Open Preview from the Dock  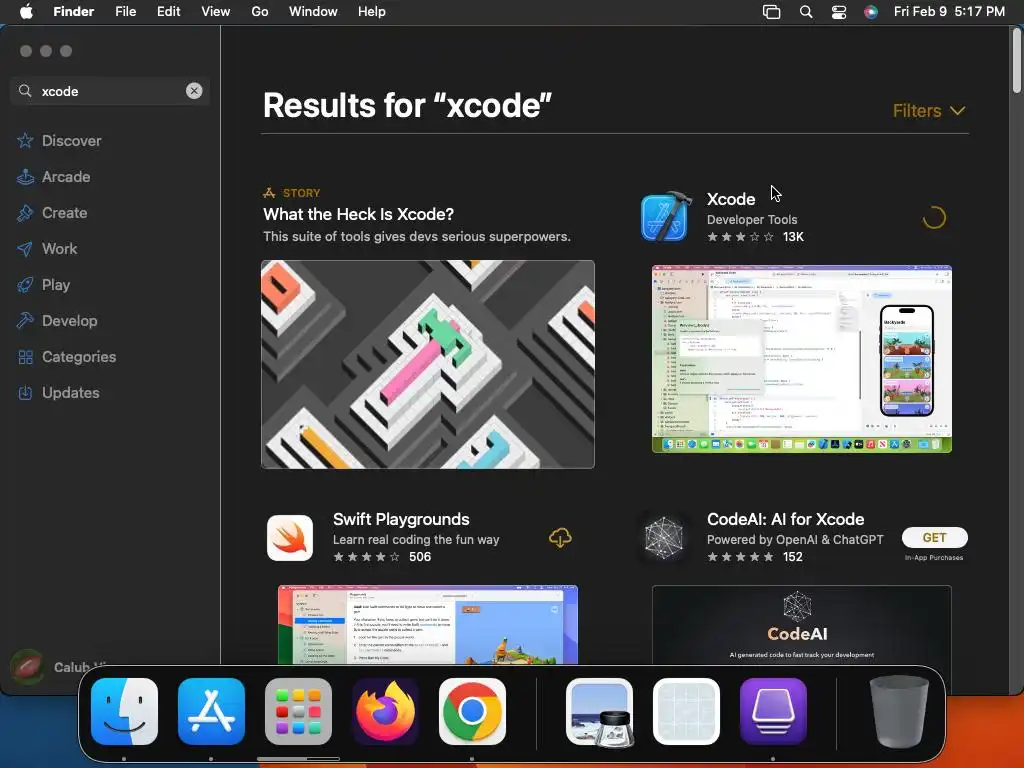[x=600, y=711]
